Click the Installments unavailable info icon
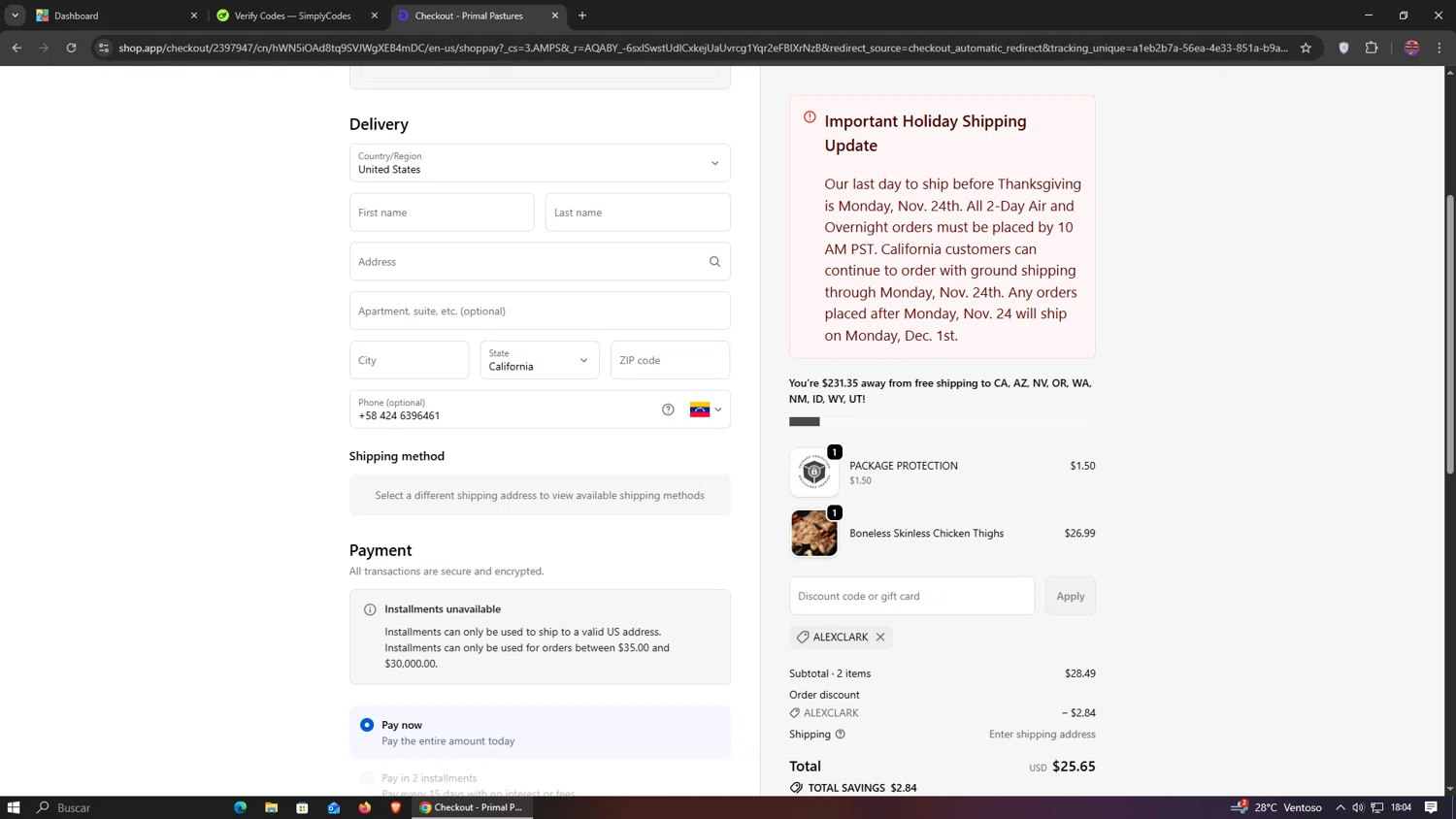 point(370,610)
